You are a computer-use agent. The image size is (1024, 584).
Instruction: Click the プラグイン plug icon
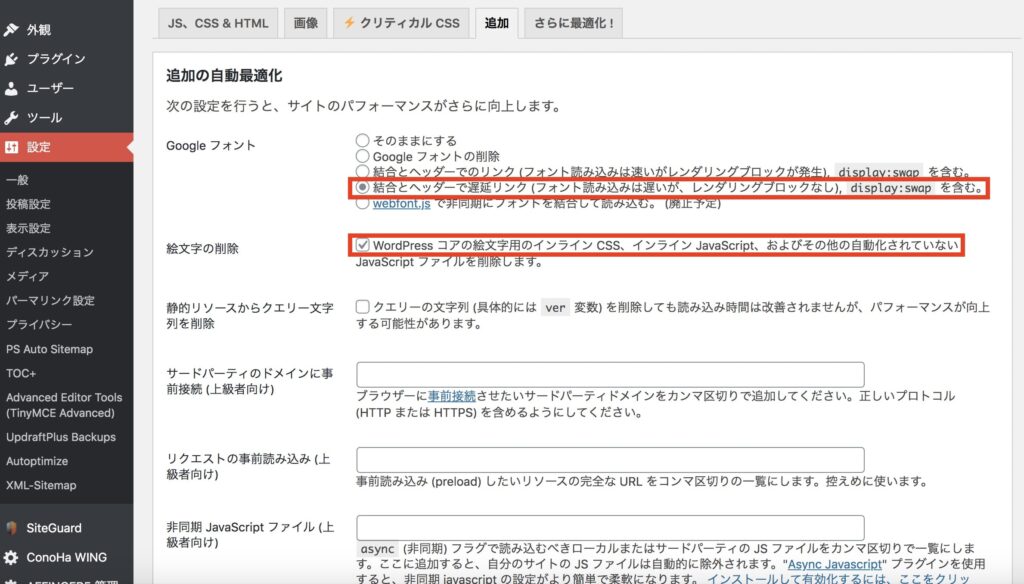11,59
